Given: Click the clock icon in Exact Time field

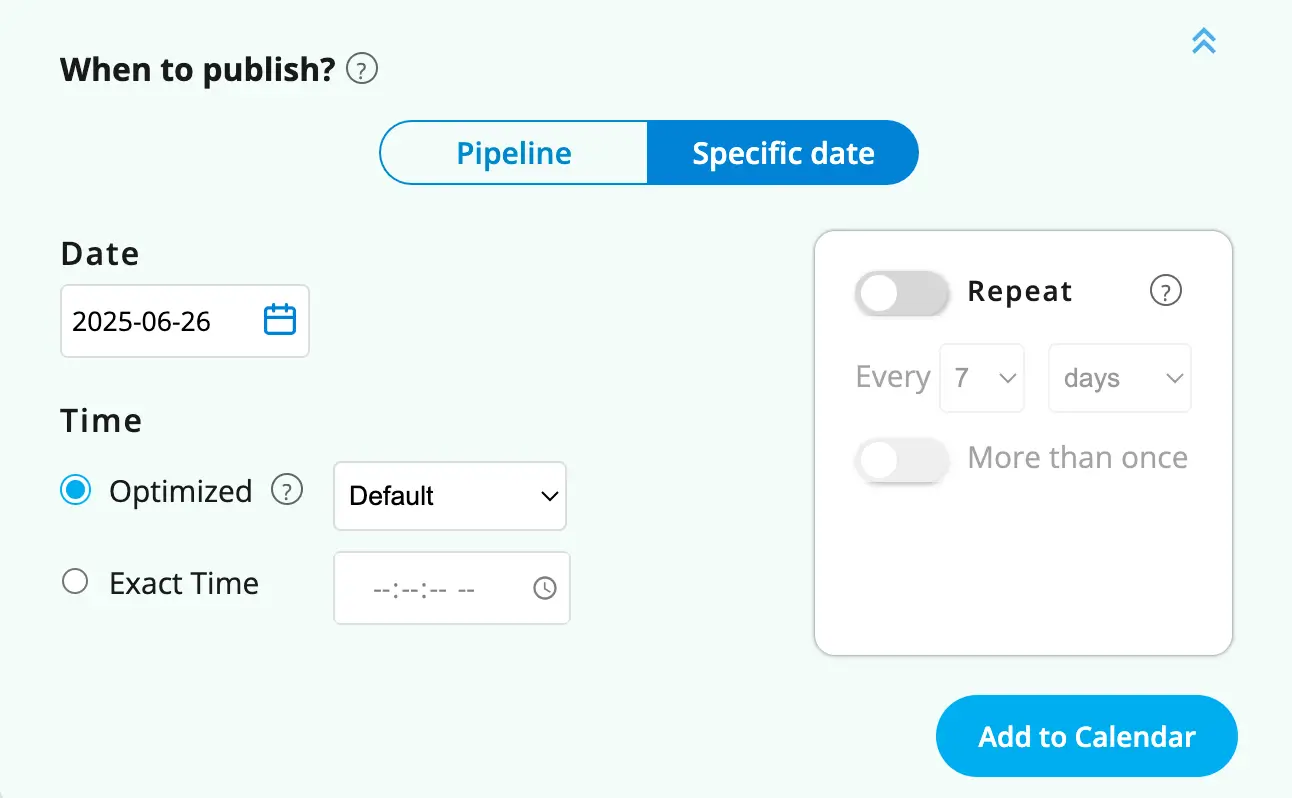Looking at the screenshot, I should coord(545,588).
